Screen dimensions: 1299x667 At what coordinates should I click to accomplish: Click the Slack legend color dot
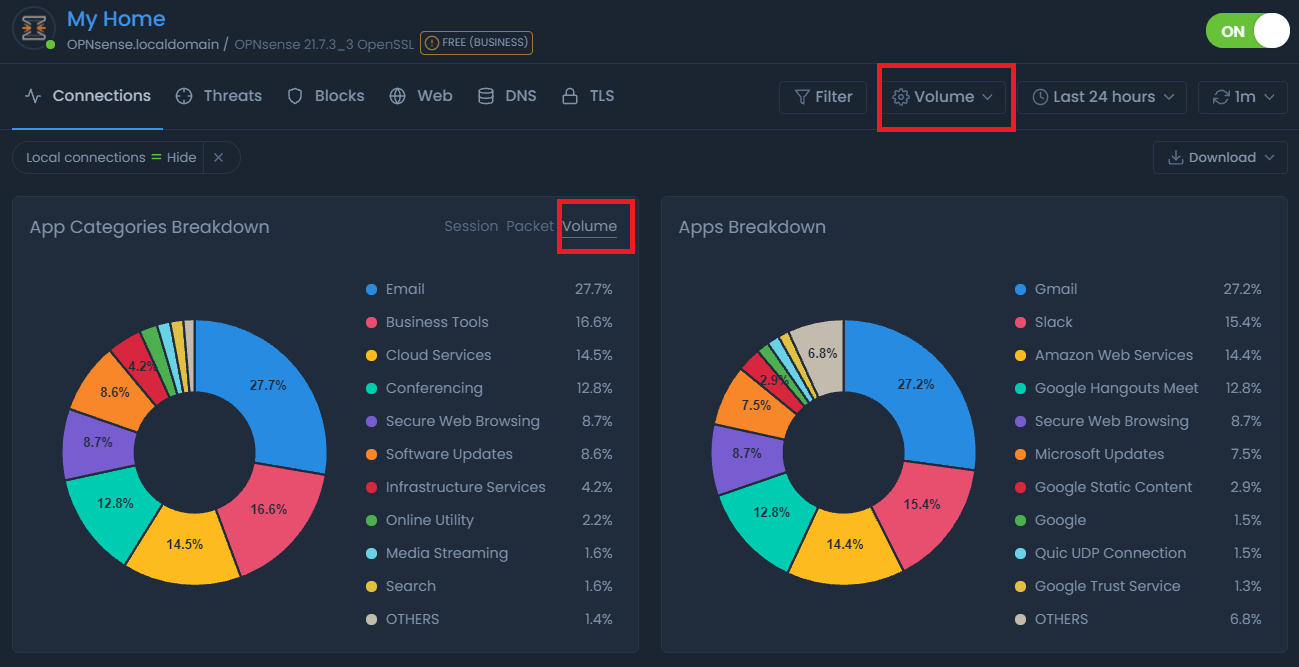(x=1020, y=322)
